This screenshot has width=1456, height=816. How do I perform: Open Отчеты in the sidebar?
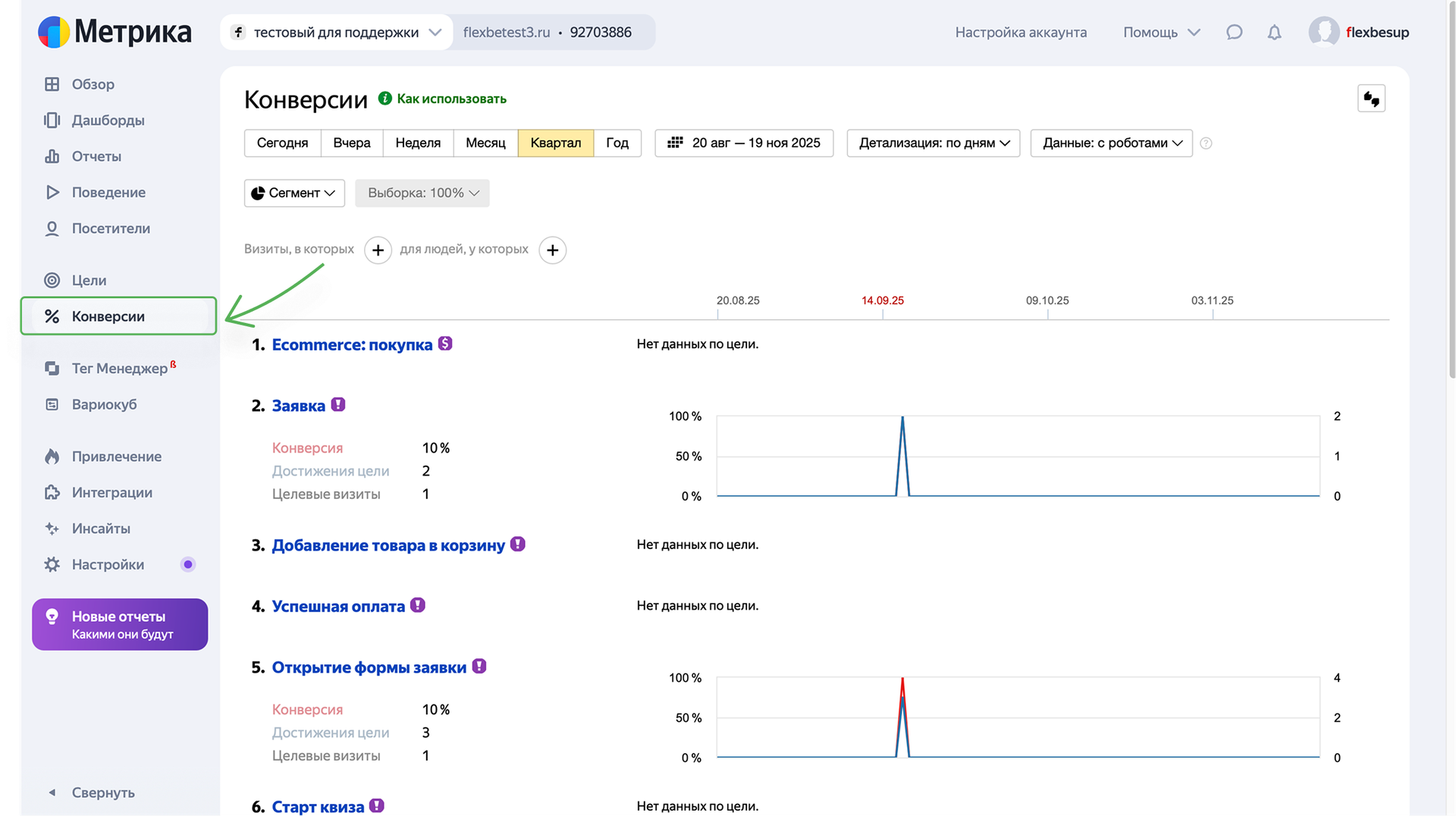96,156
